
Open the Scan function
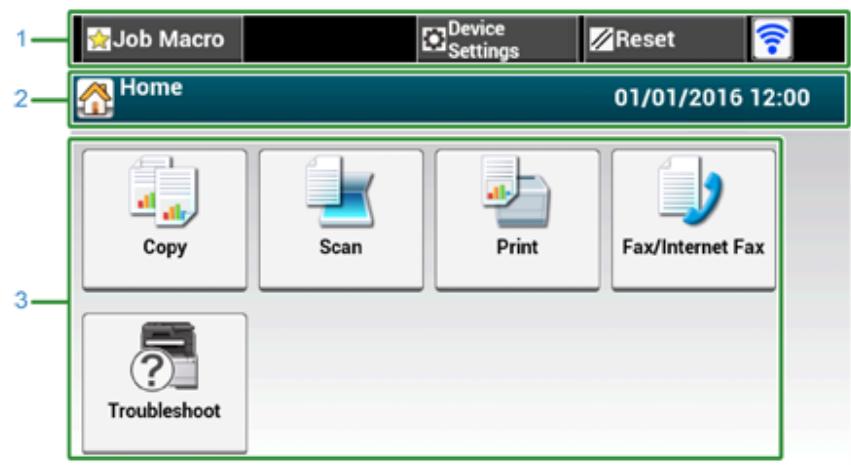(x=341, y=220)
